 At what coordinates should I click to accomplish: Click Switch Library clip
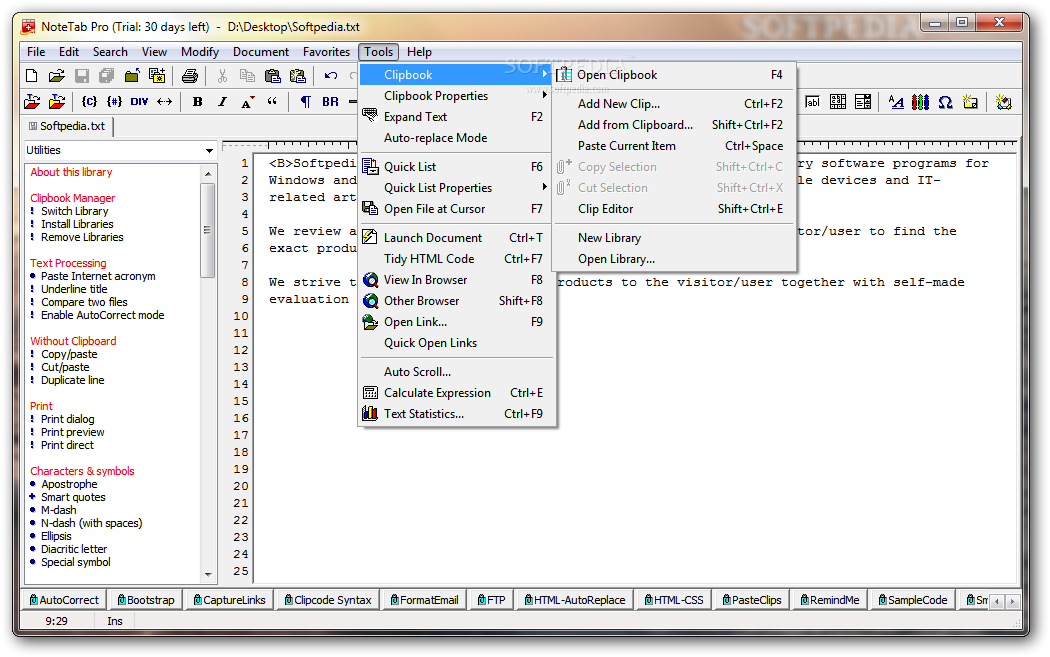point(74,211)
